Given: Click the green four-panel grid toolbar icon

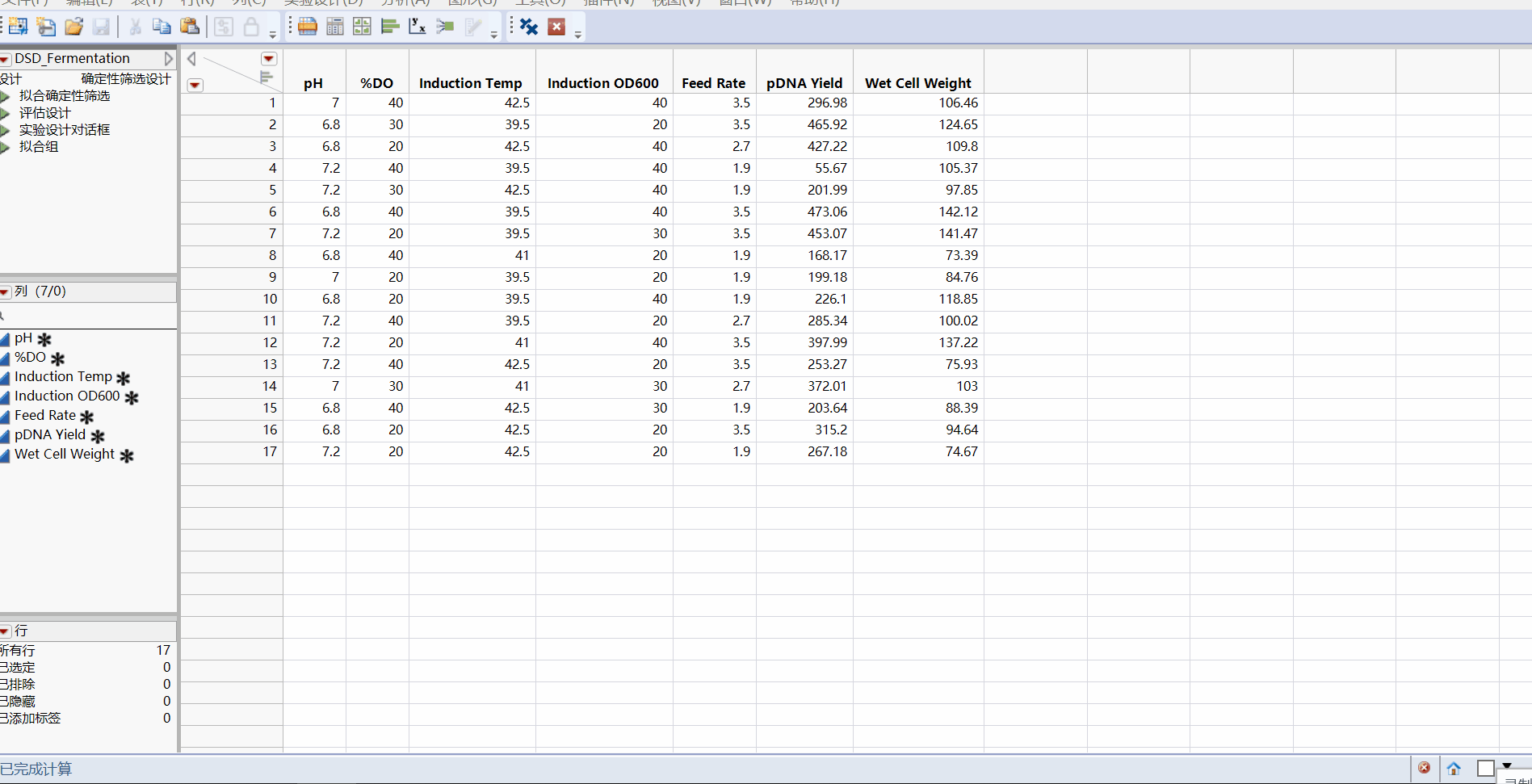Looking at the screenshot, I should pyautogui.click(x=362, y=27).
